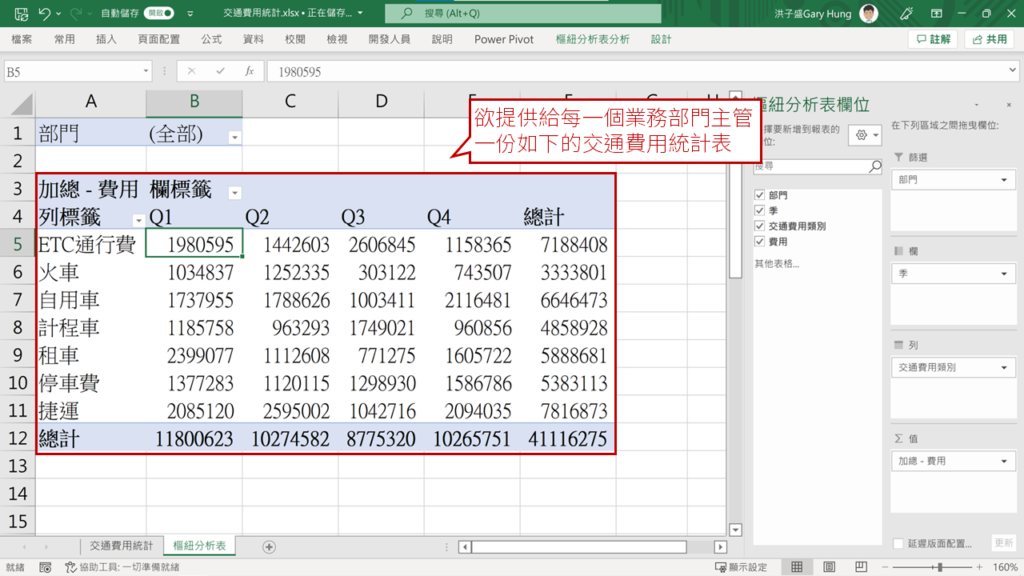Click the 註解 comments button
This screenshot has width=1024, height=576.
pos(933,39)
